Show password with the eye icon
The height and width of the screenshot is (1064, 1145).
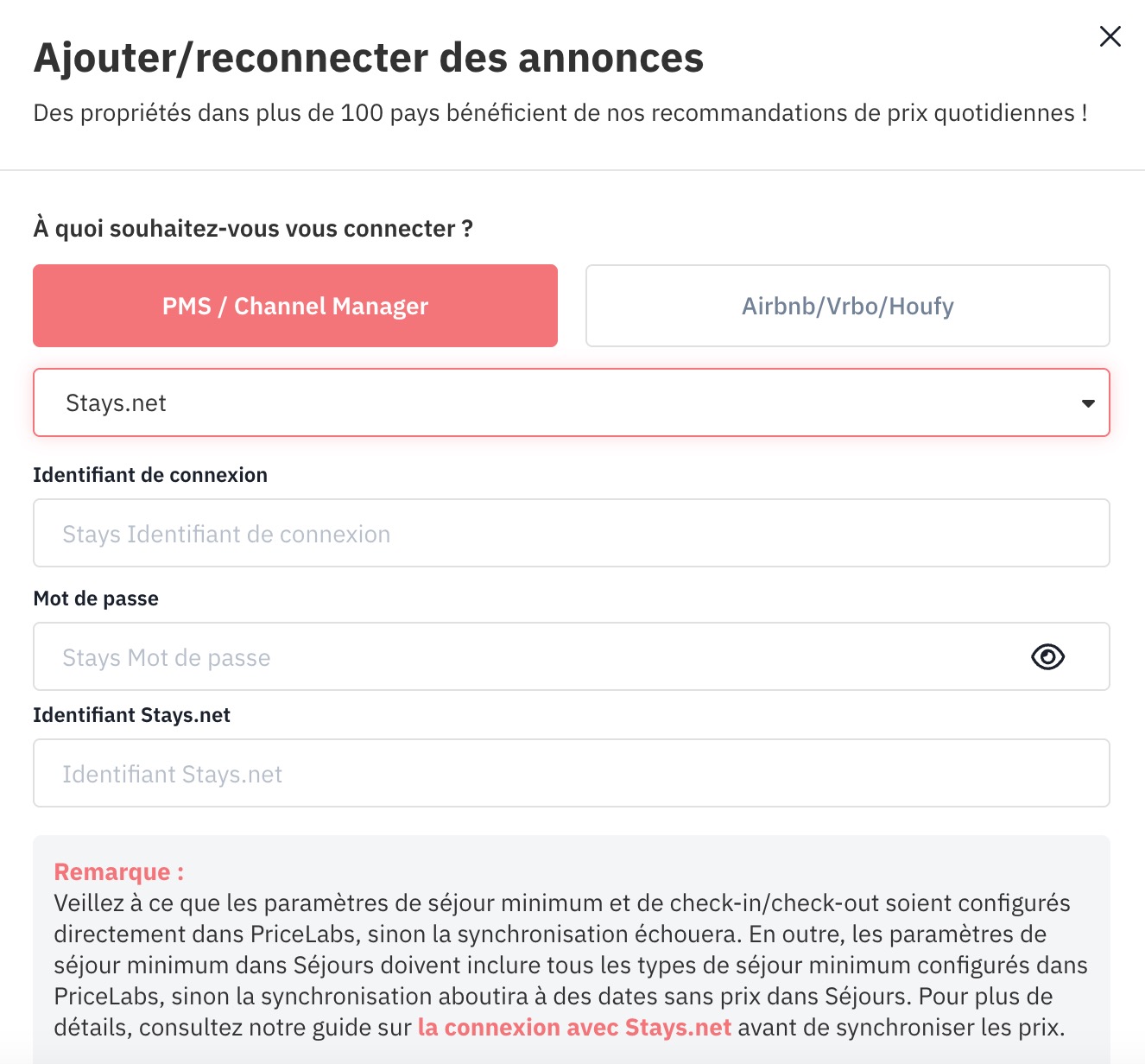coord(1047,657)
